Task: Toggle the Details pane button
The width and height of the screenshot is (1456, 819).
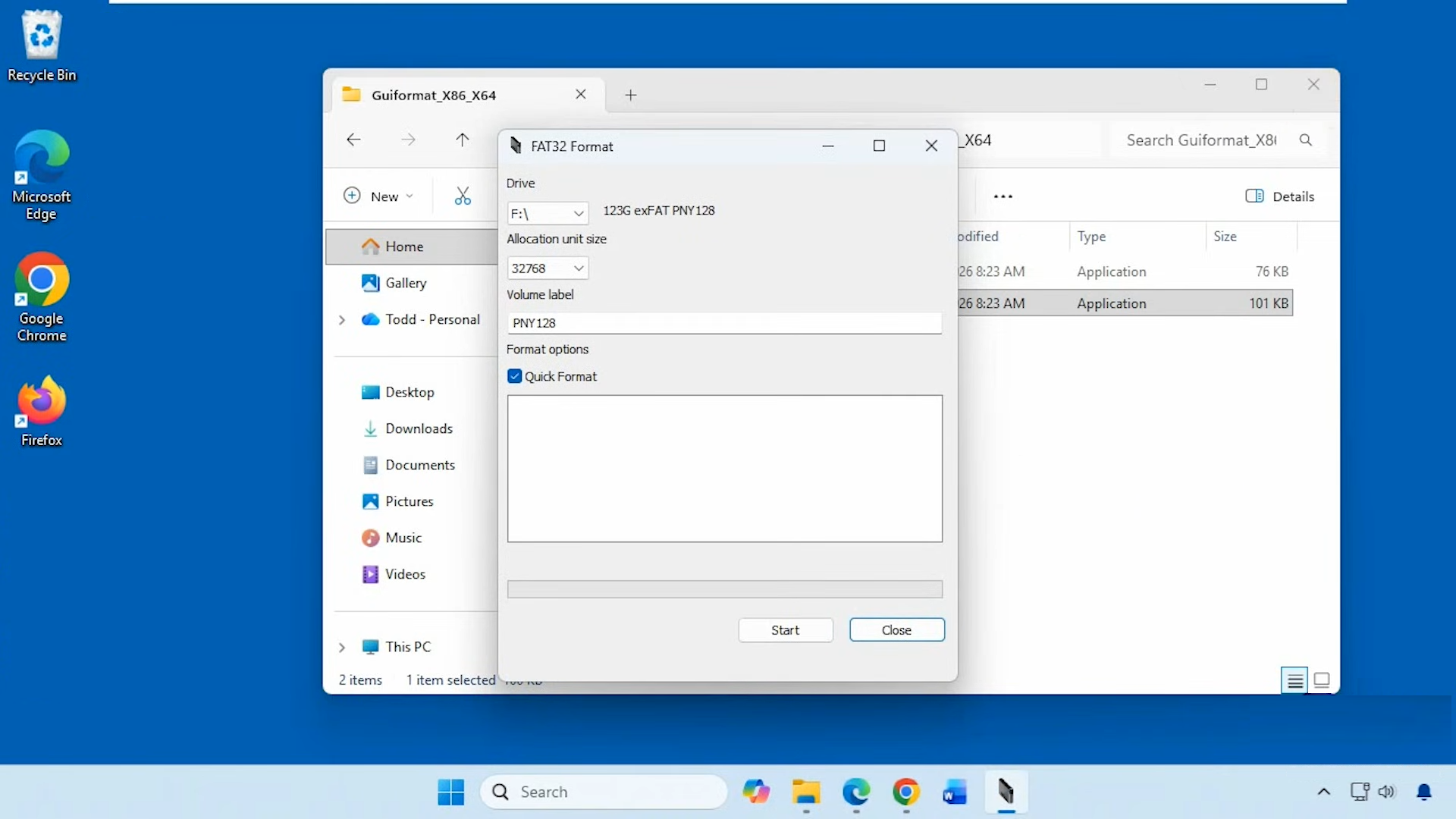Action: 1280,196
